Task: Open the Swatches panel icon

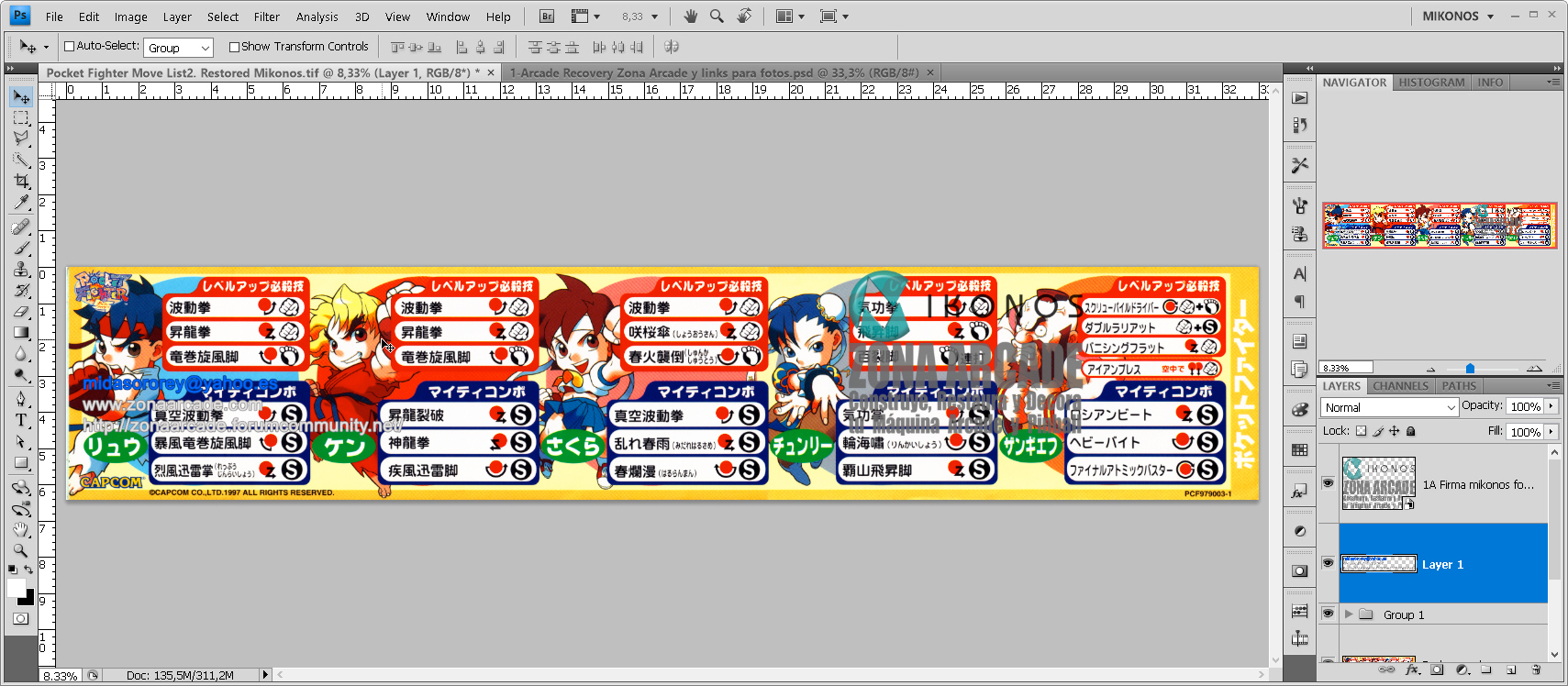Action: pyautogui.click(x=1300, y=450)
